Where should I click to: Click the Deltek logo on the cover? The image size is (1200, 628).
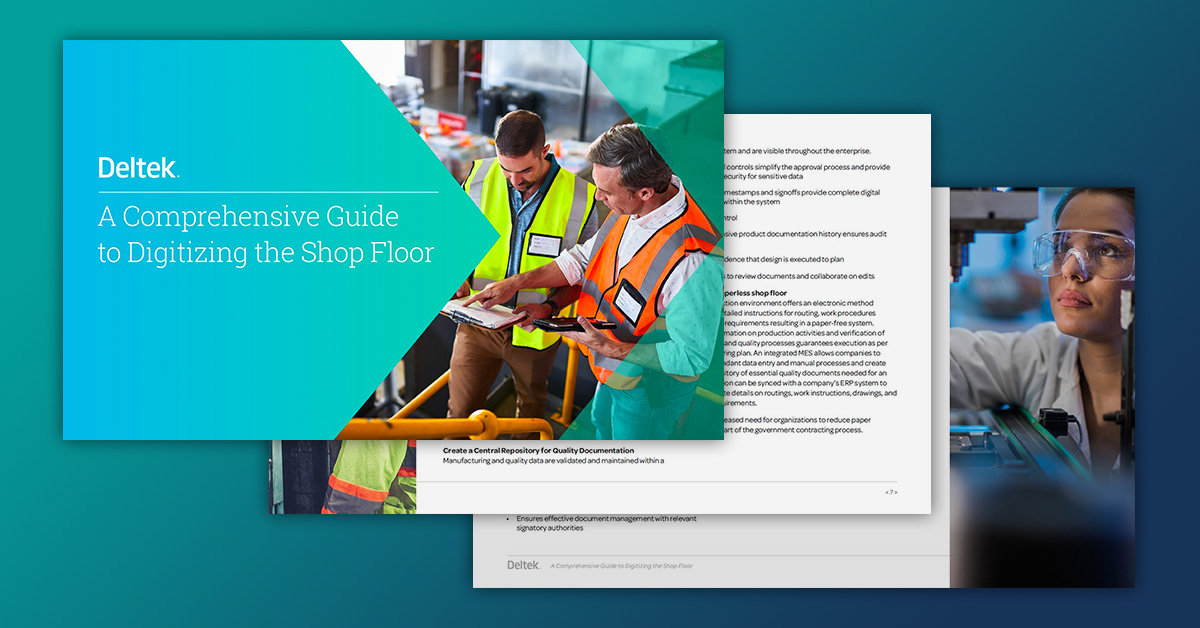click(x=139, y=167)
